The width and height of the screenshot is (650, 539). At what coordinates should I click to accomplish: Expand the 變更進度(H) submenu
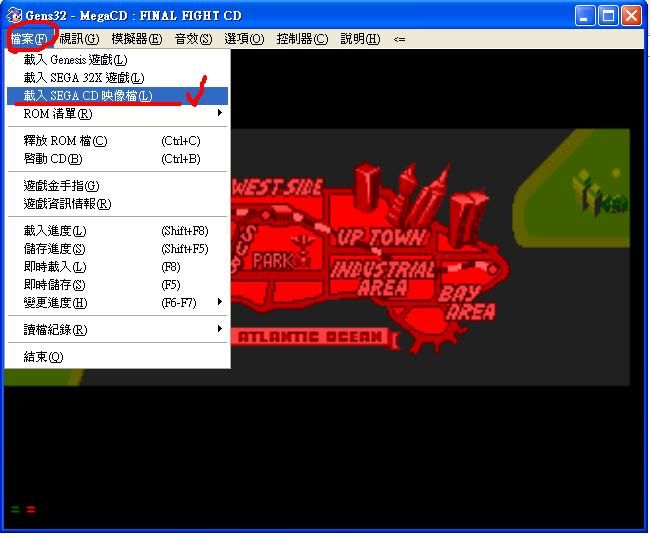(117, 303)
